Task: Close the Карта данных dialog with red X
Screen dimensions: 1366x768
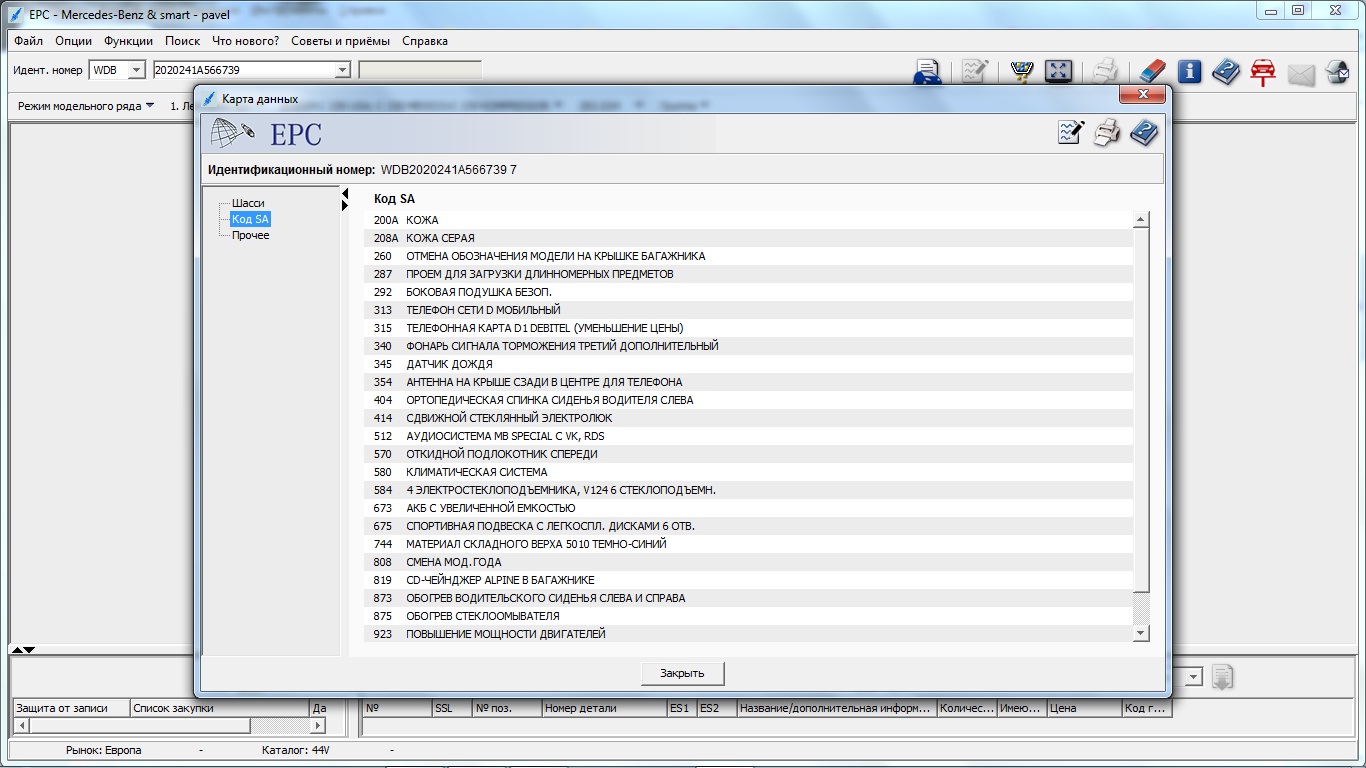Action: tap(1141, 94)
